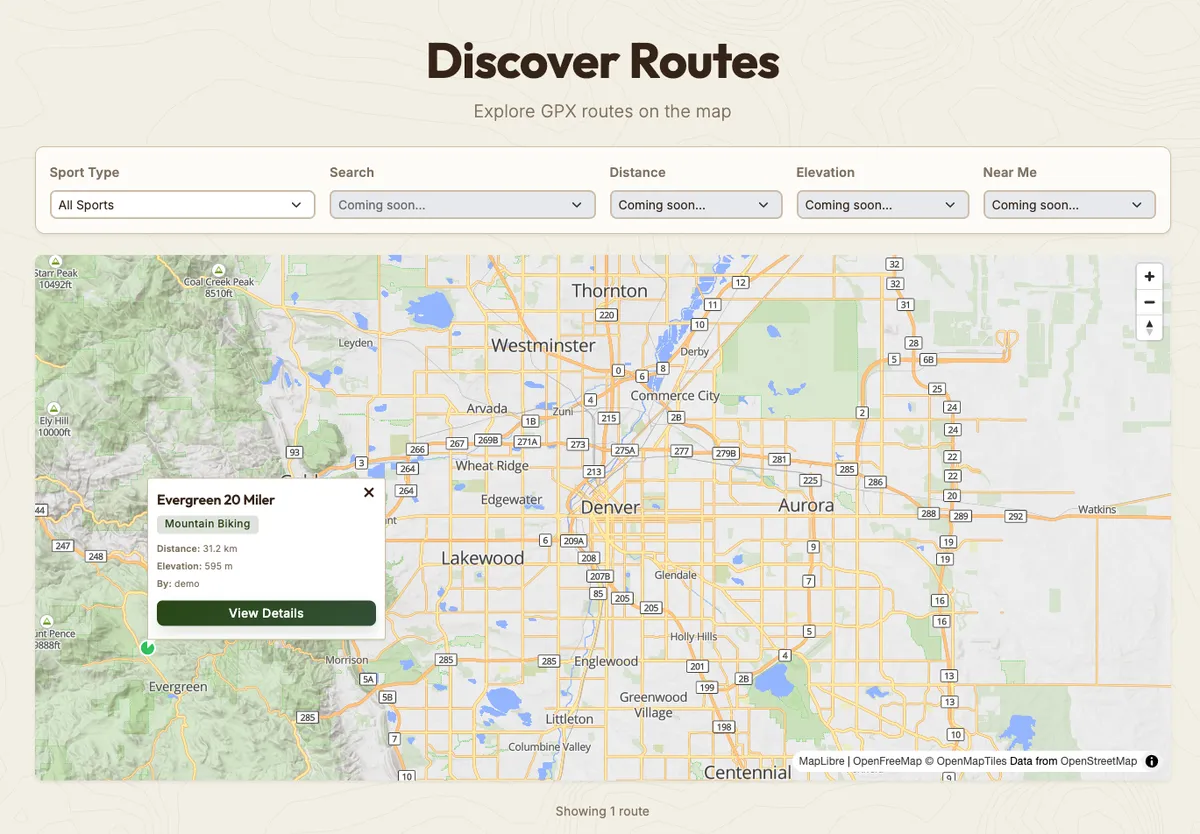Toggle the map attribution info icon
1200x834 pixels.
point(1151,761)
